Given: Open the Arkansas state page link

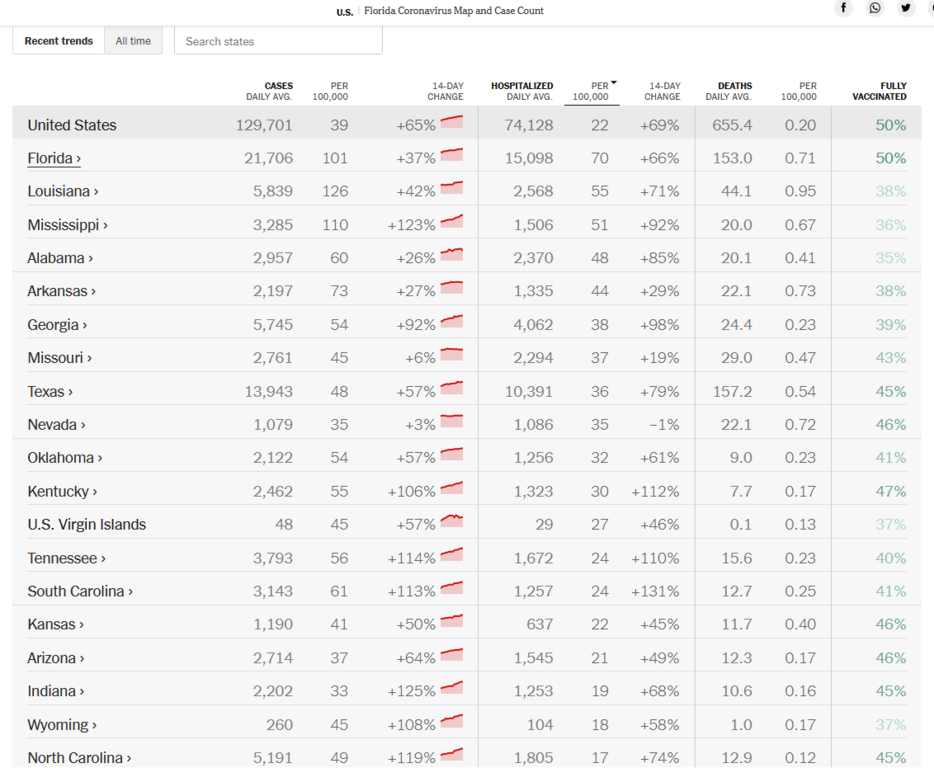Looking at the screenshot, I should click(62, 291).
